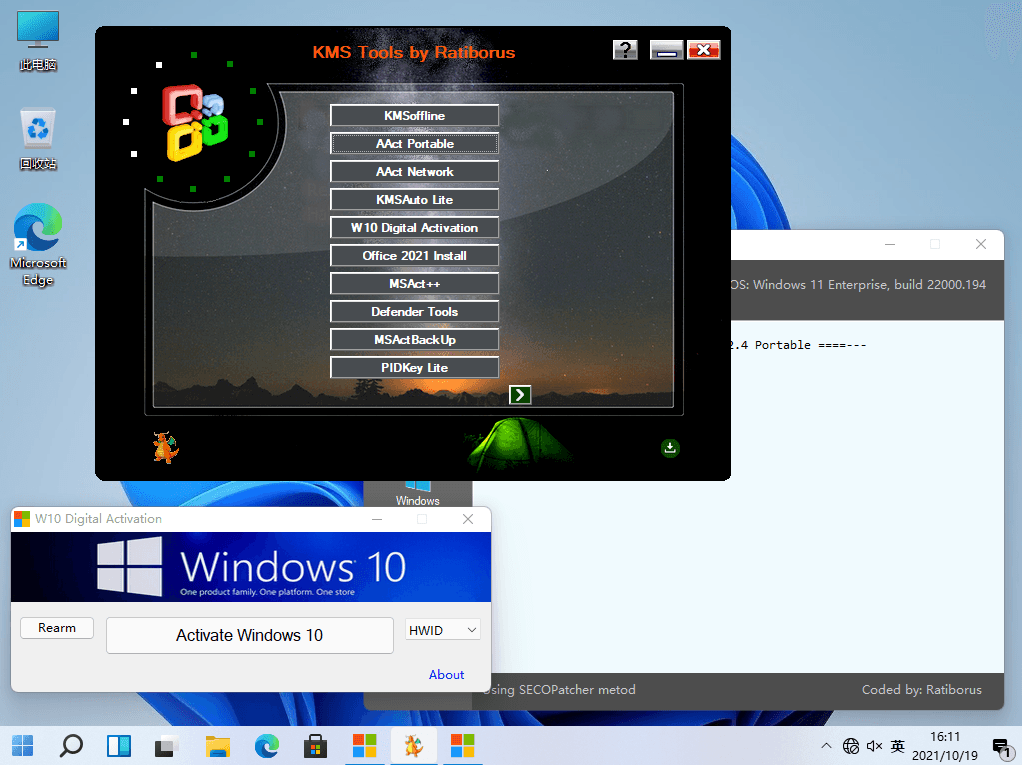Click the Windows tab in AAct sidebar
The width and height of the screenshot is (1022, 765).
(x=418, y=494)
